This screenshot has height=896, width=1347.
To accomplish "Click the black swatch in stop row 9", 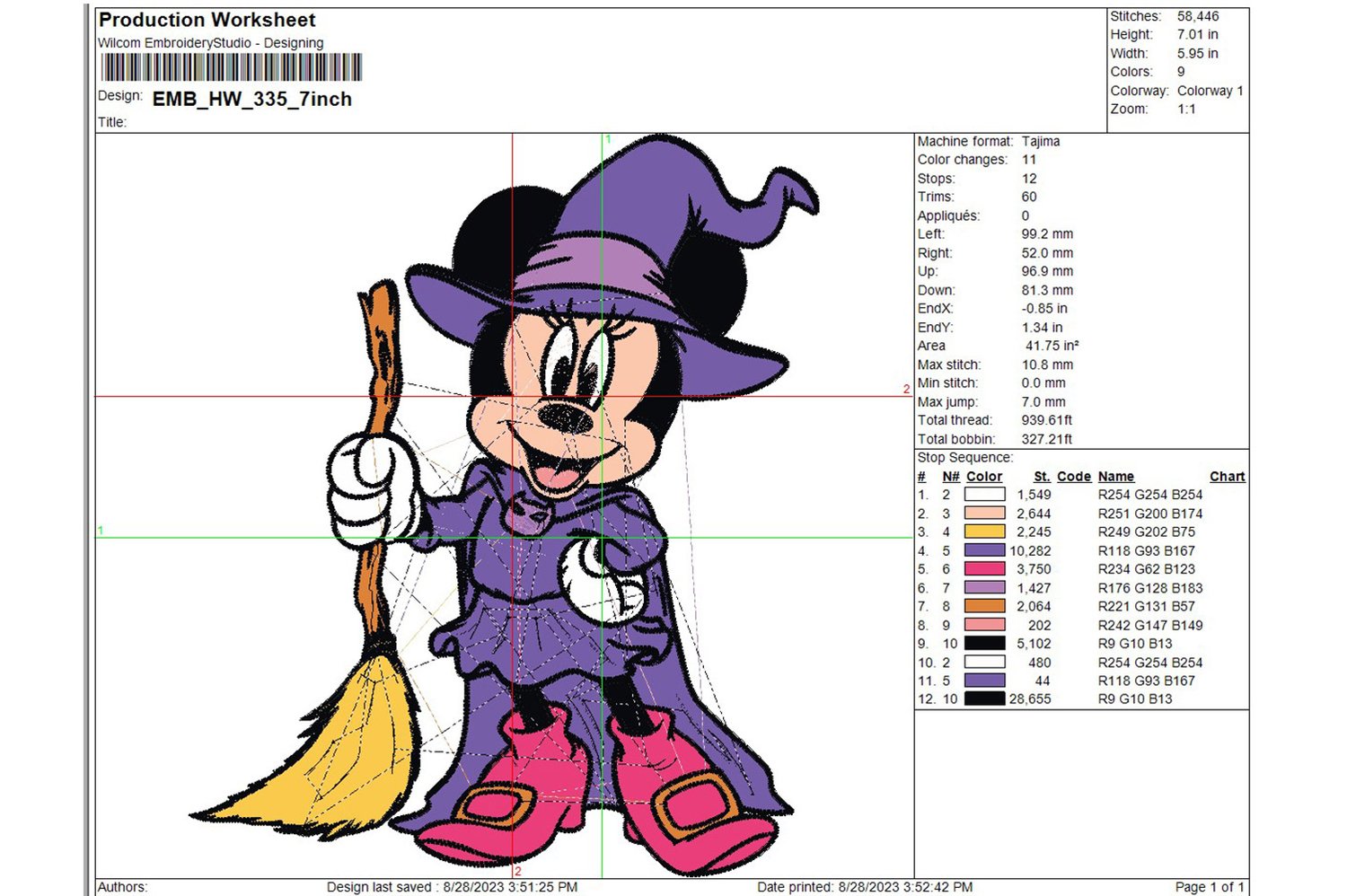I will point(984,644).
